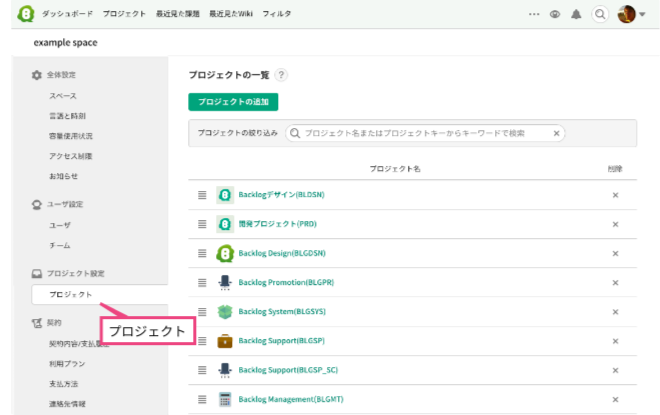Viewport: 660px width, 415px height.
Task: Open アクセス制限 in the sidebar
Action: (x=71, y=156)
